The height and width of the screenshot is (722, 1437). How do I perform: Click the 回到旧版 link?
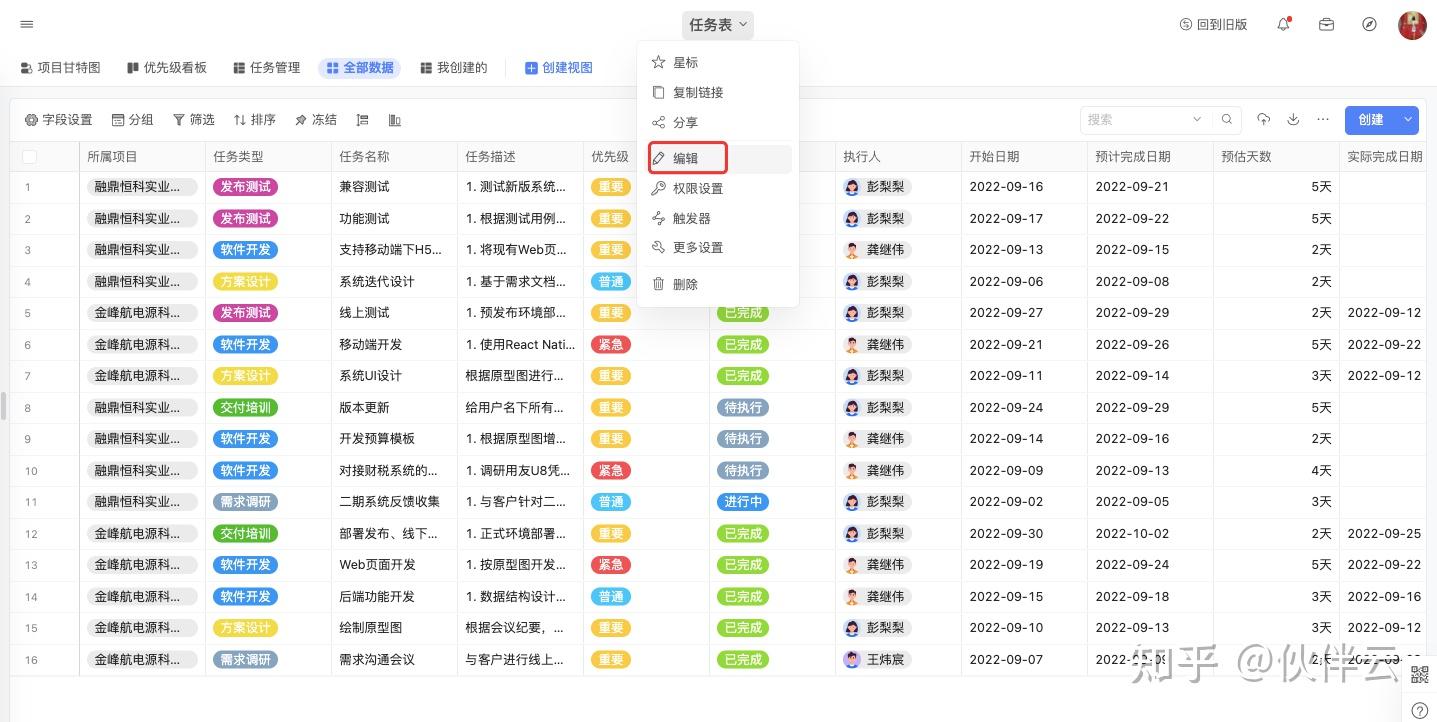(1214, 25)
